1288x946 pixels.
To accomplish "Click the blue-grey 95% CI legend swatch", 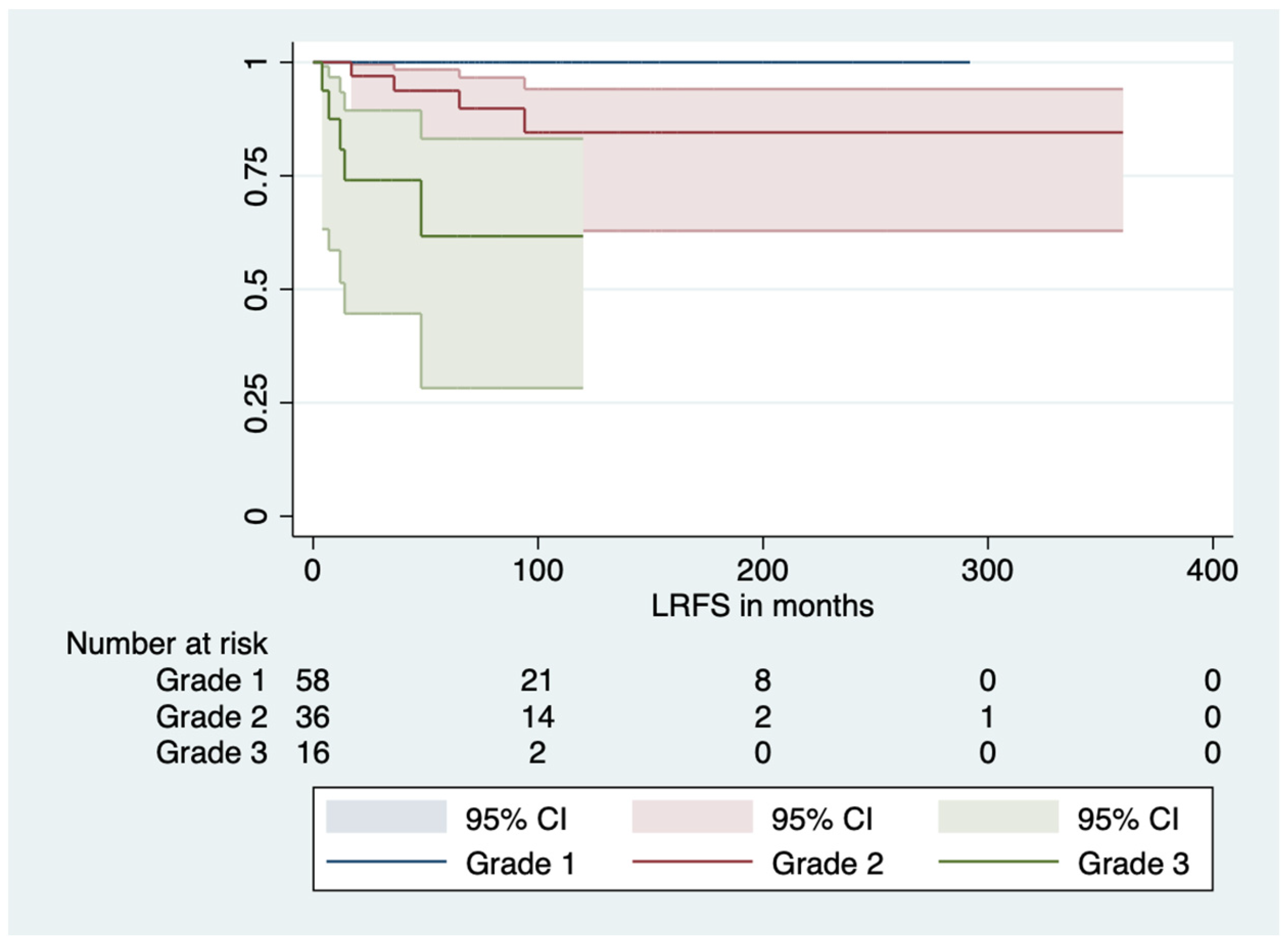I will tap(386, 817).
